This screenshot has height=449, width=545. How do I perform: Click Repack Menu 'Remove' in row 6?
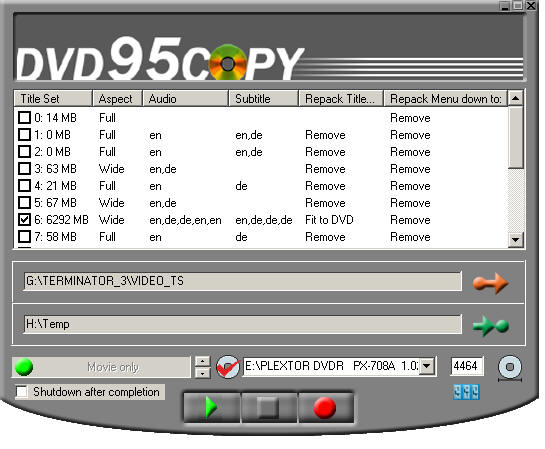[410, 220]
